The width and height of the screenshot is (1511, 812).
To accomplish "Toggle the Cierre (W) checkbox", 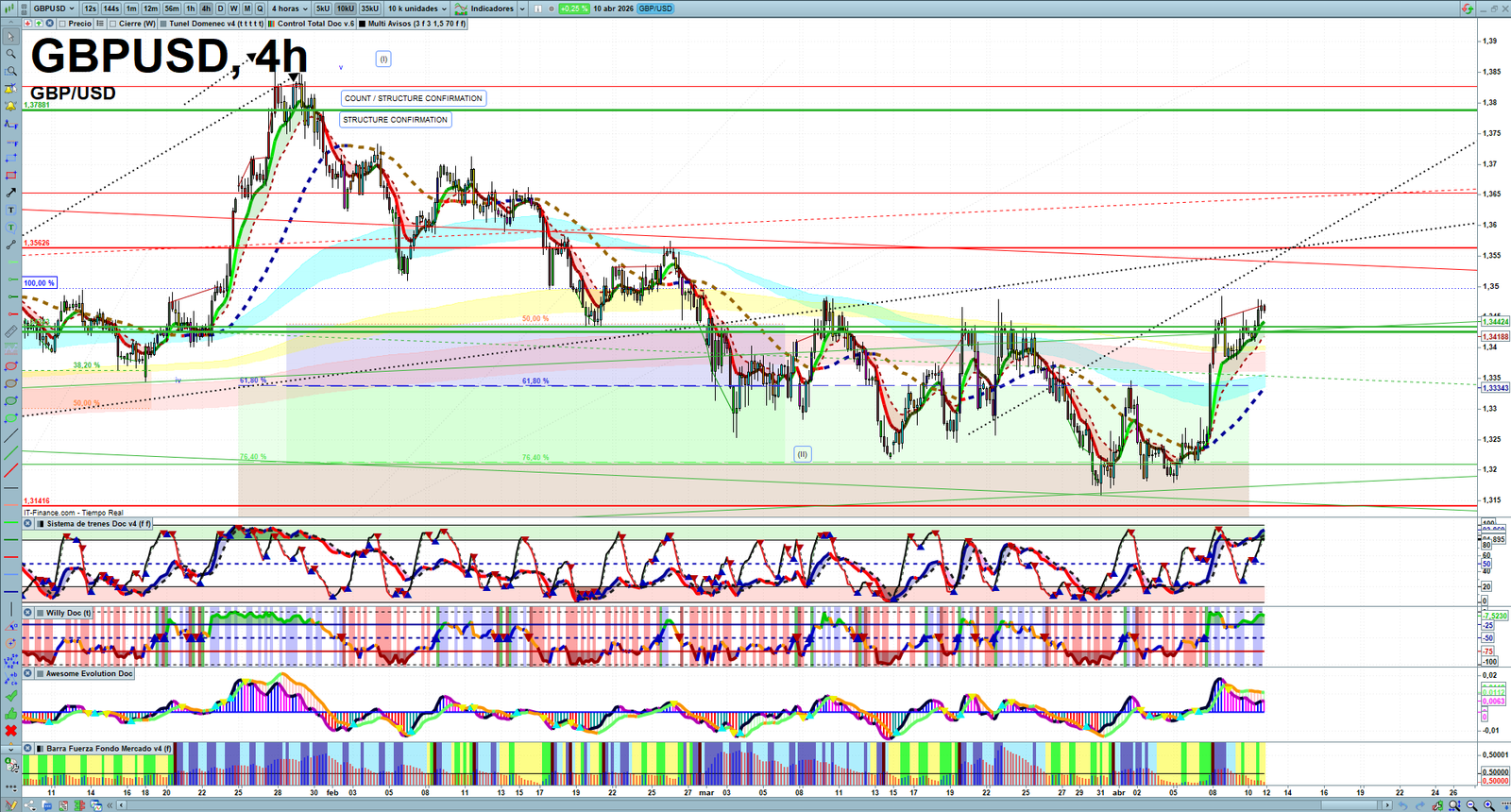I will tap(113, 24).
